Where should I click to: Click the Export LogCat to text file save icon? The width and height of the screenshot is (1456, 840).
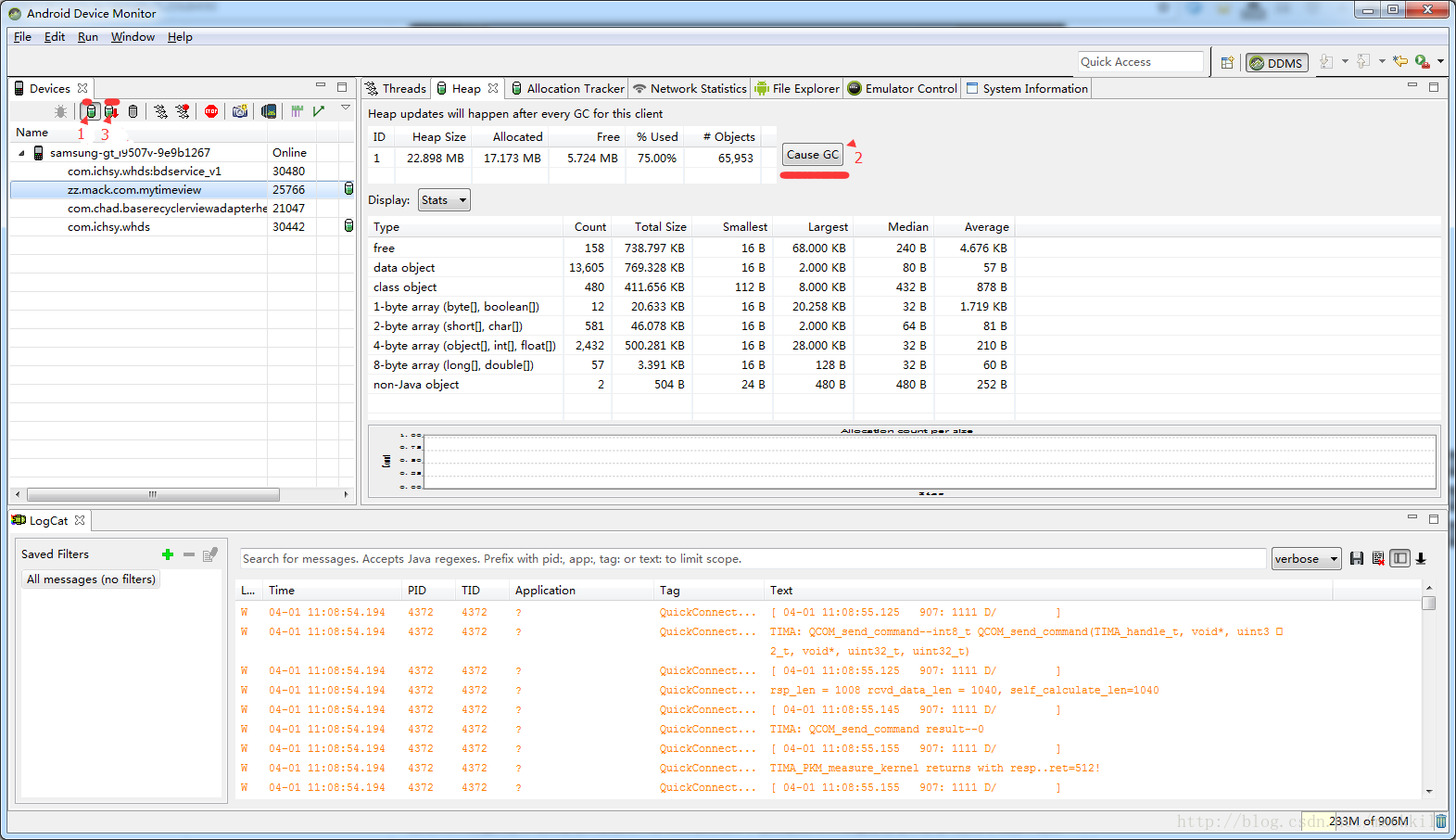(x=1357, y=558)
